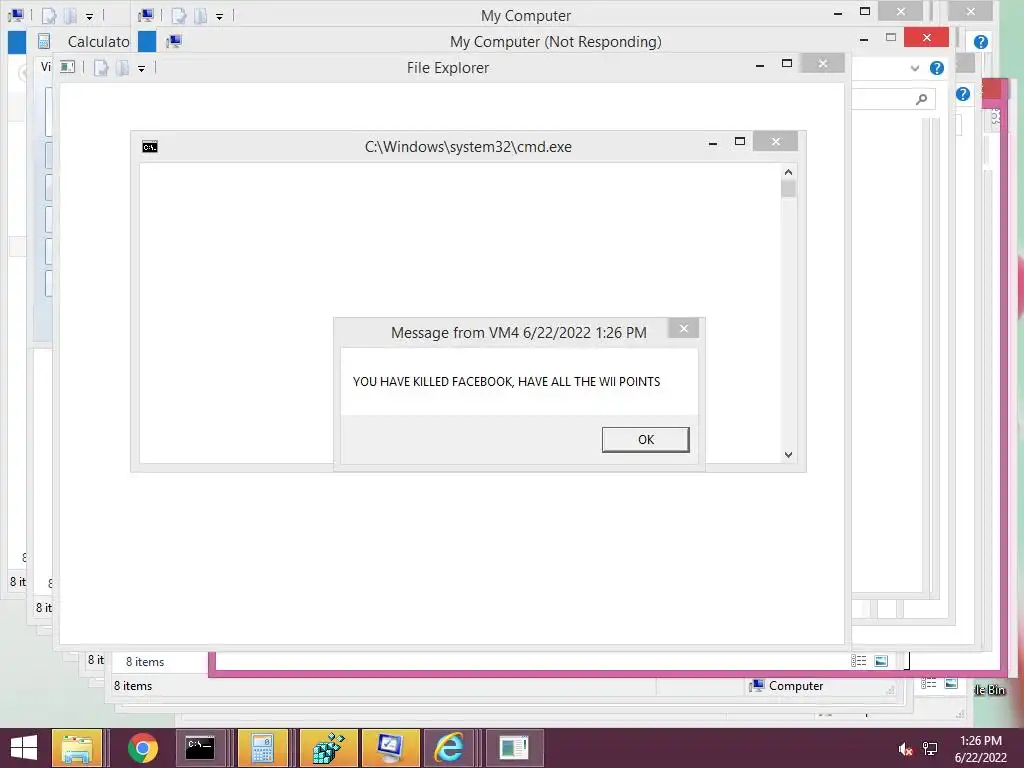
Task: Click the message text YOU HAVE KILLED FACEBOOK
Action: [x=432, y=381]
